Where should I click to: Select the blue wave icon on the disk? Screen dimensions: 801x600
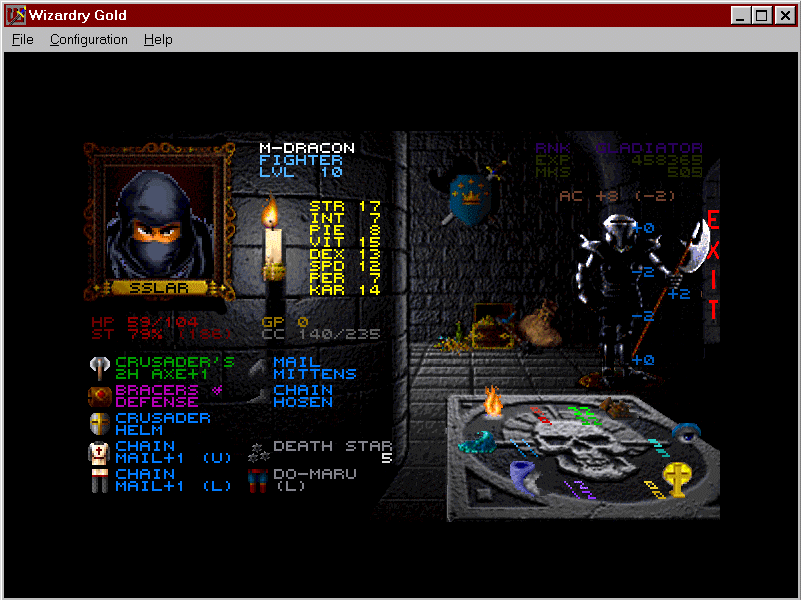click(478, 443)
